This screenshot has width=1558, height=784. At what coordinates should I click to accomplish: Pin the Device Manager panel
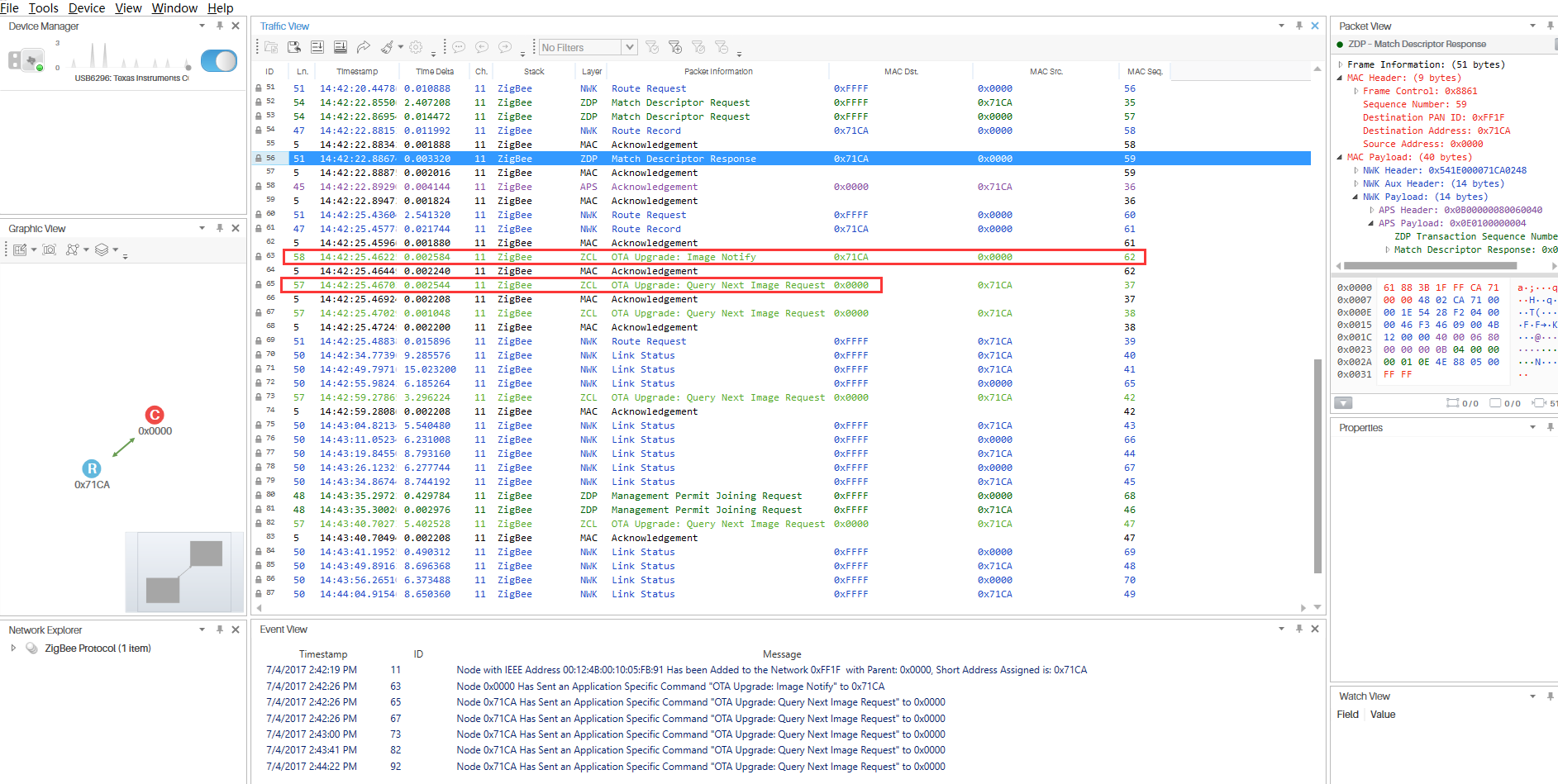(x=220, y=26)
